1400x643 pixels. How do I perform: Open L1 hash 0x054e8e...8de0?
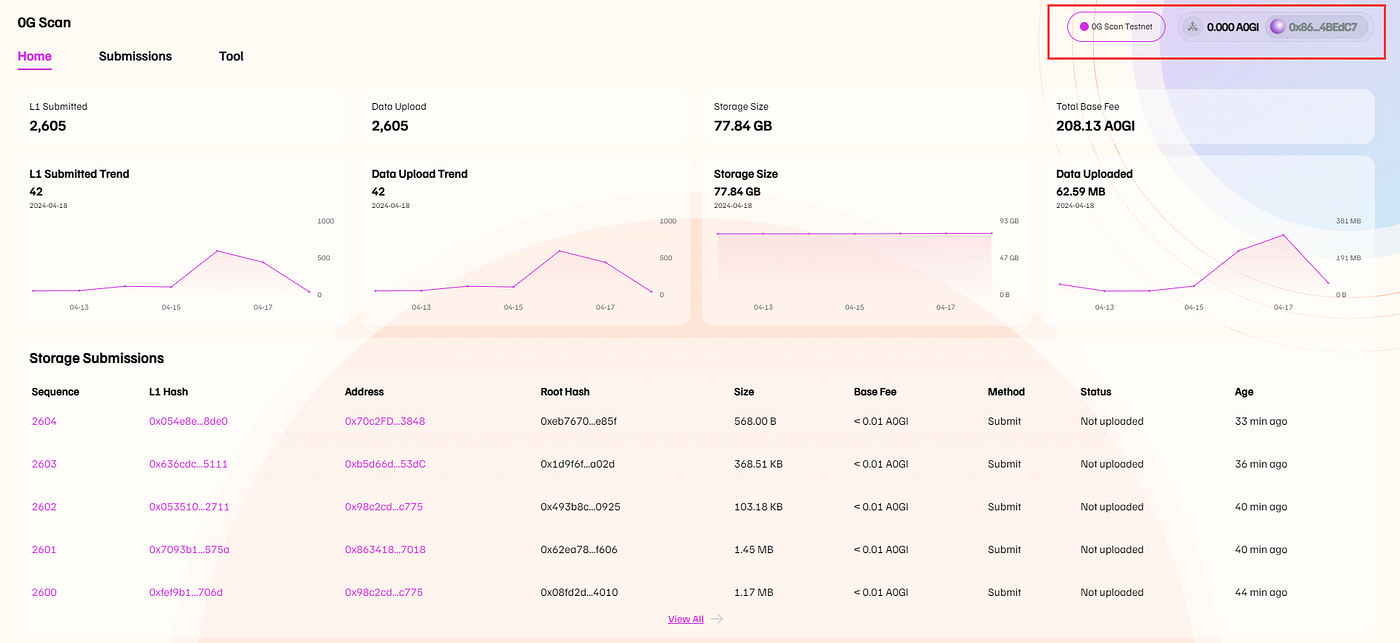pos(188,421)
